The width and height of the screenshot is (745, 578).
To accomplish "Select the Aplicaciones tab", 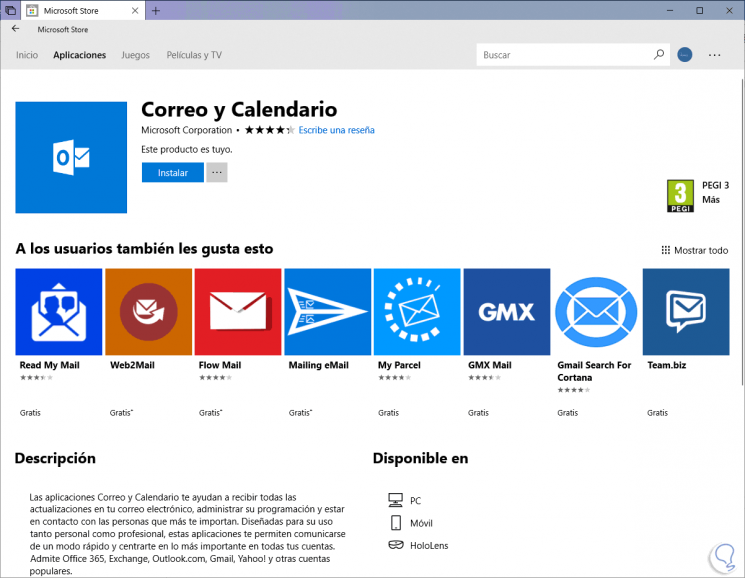I will pyautogui.click(x=79, y=55).
